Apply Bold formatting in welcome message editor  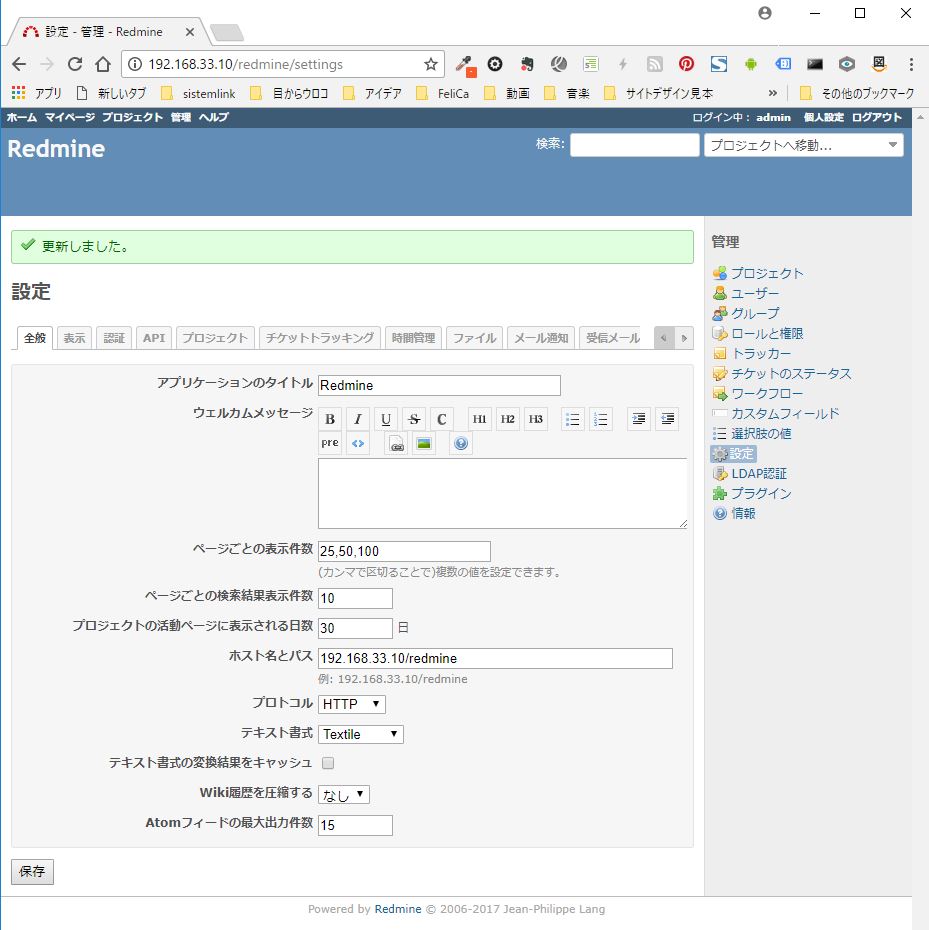(x=330, y=419)
